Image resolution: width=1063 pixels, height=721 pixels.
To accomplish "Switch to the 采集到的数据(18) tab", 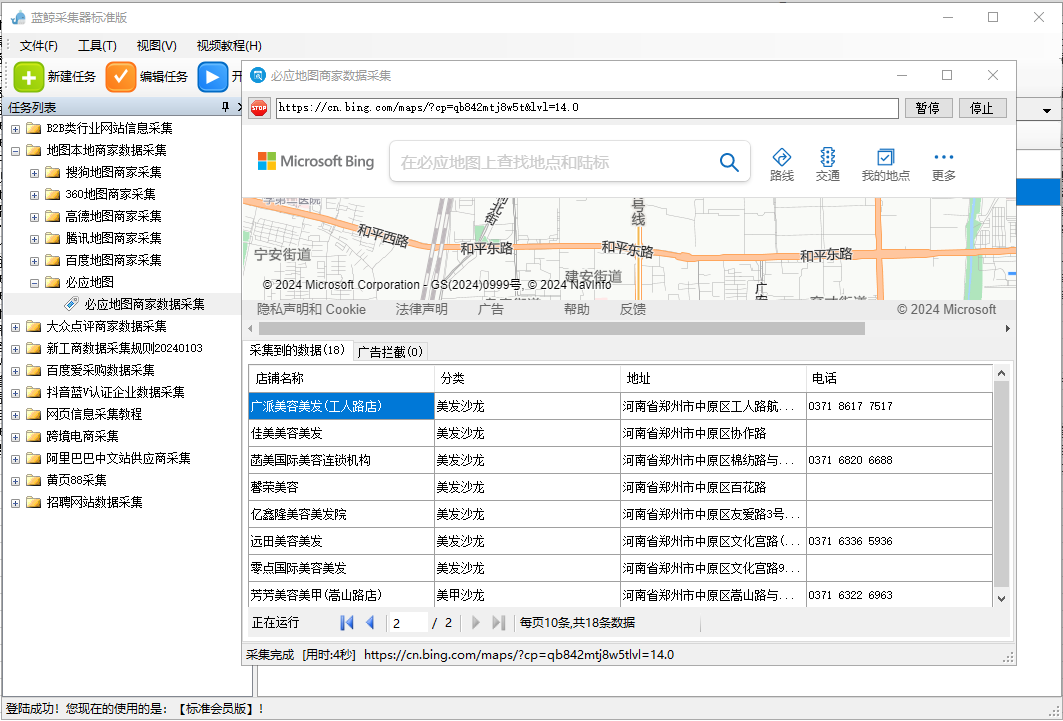I will click(x=298, y=350).
